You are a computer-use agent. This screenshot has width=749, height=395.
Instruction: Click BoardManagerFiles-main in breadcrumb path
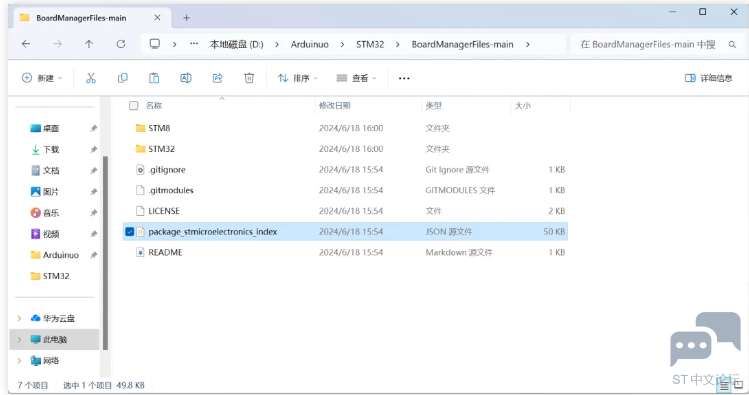tap(462, 44)
